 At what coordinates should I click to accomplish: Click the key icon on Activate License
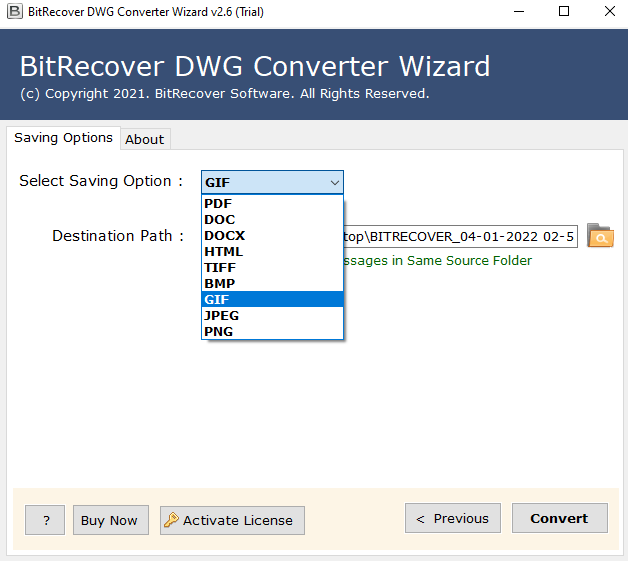[172, 520]
